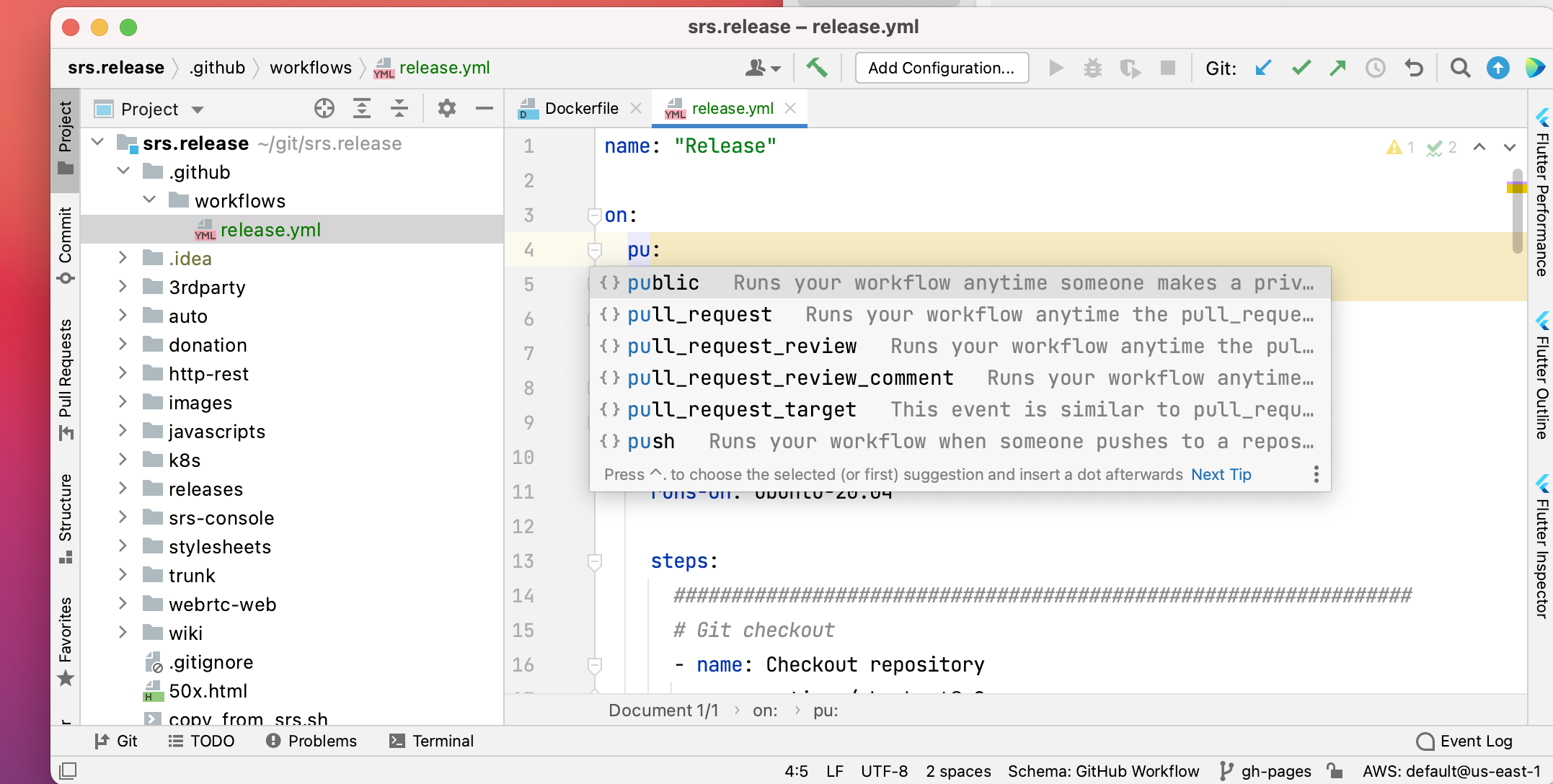Expand the srs-console folder
Viewport: 1553px width, 784px height.
point(123,517)
